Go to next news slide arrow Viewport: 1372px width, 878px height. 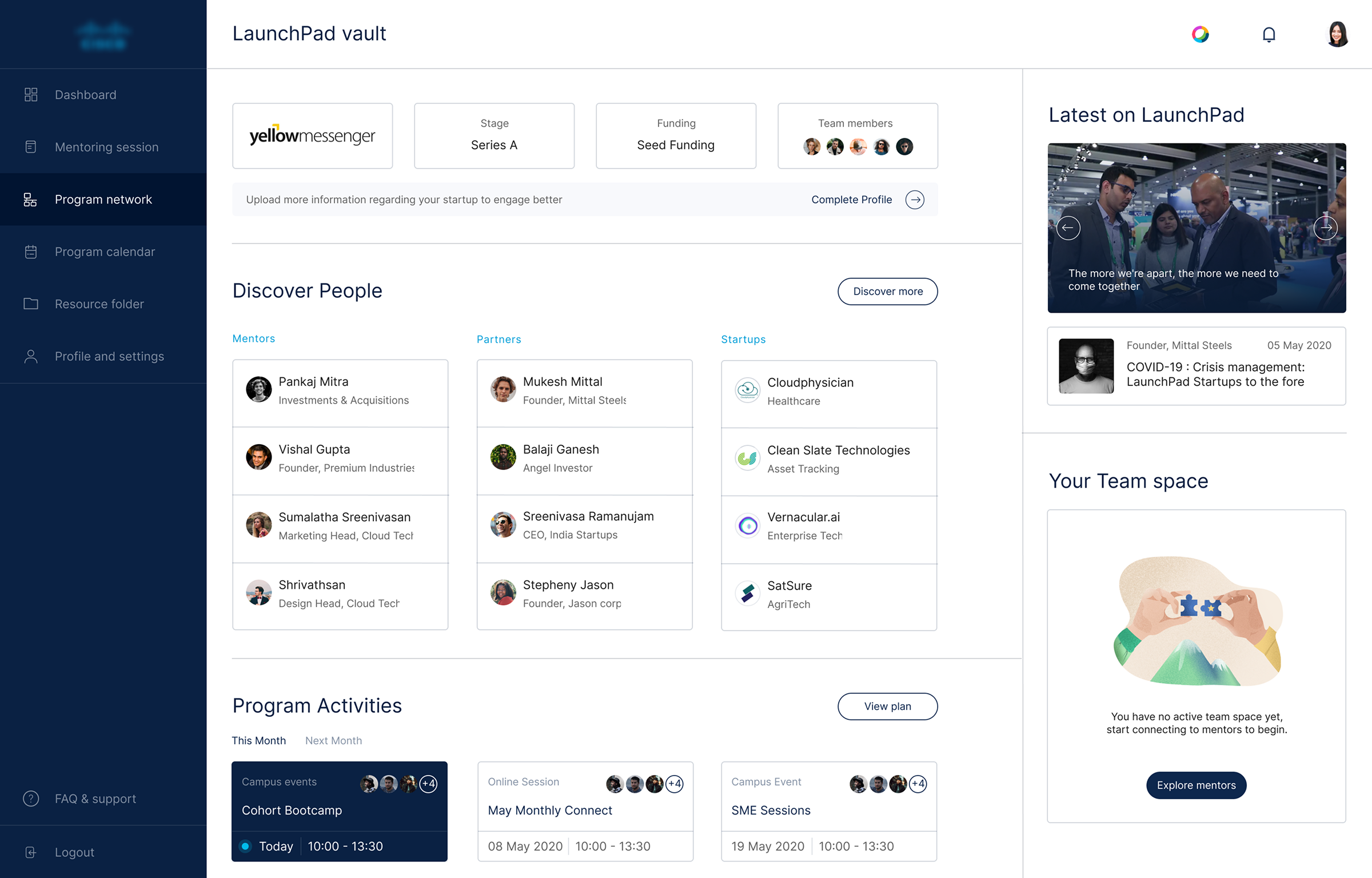pos(1325,228)
